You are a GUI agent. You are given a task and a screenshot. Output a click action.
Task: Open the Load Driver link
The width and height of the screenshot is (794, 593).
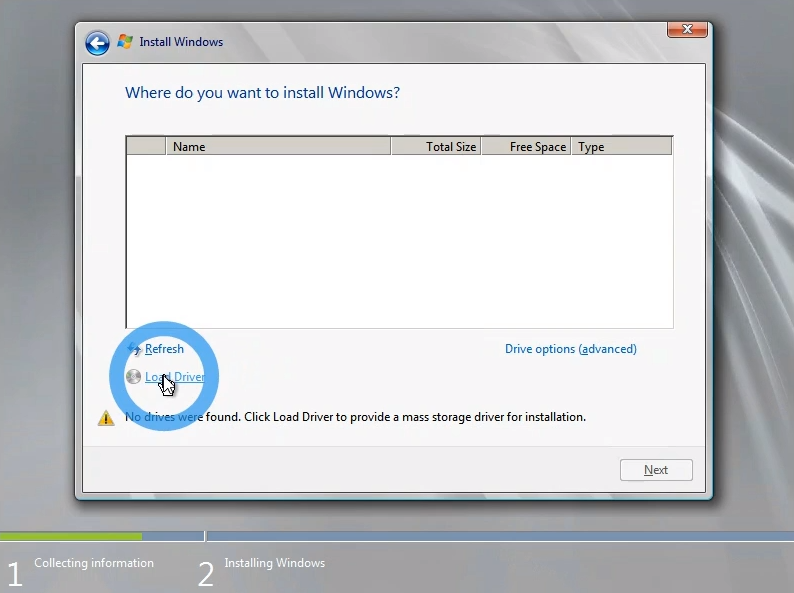click(175, 377)
